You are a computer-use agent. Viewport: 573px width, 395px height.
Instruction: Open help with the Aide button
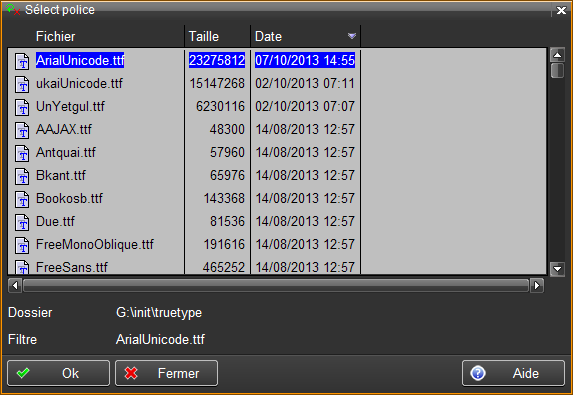click(x=513, y=373)
